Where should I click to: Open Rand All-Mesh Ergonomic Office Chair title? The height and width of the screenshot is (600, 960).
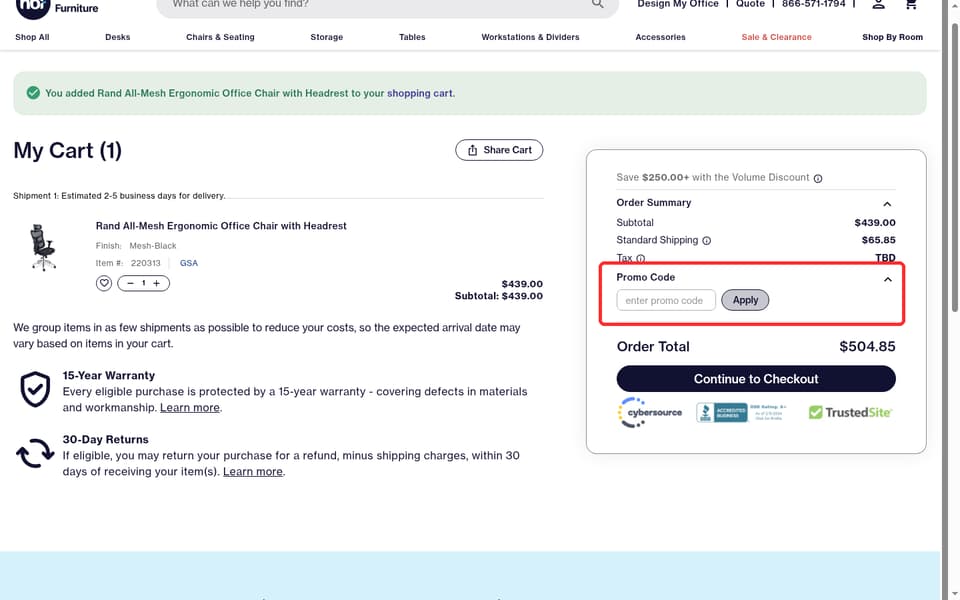click(x=221, y=226)
